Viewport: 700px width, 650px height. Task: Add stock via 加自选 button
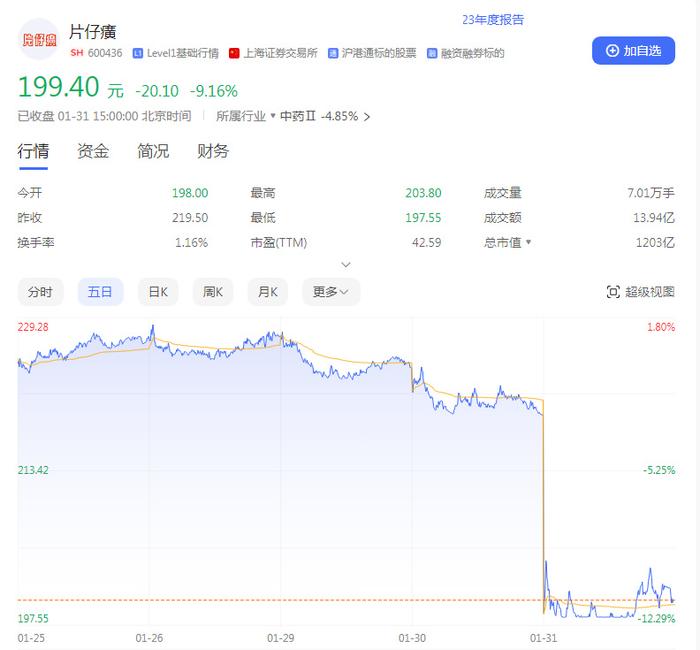[x=633, y=51]
